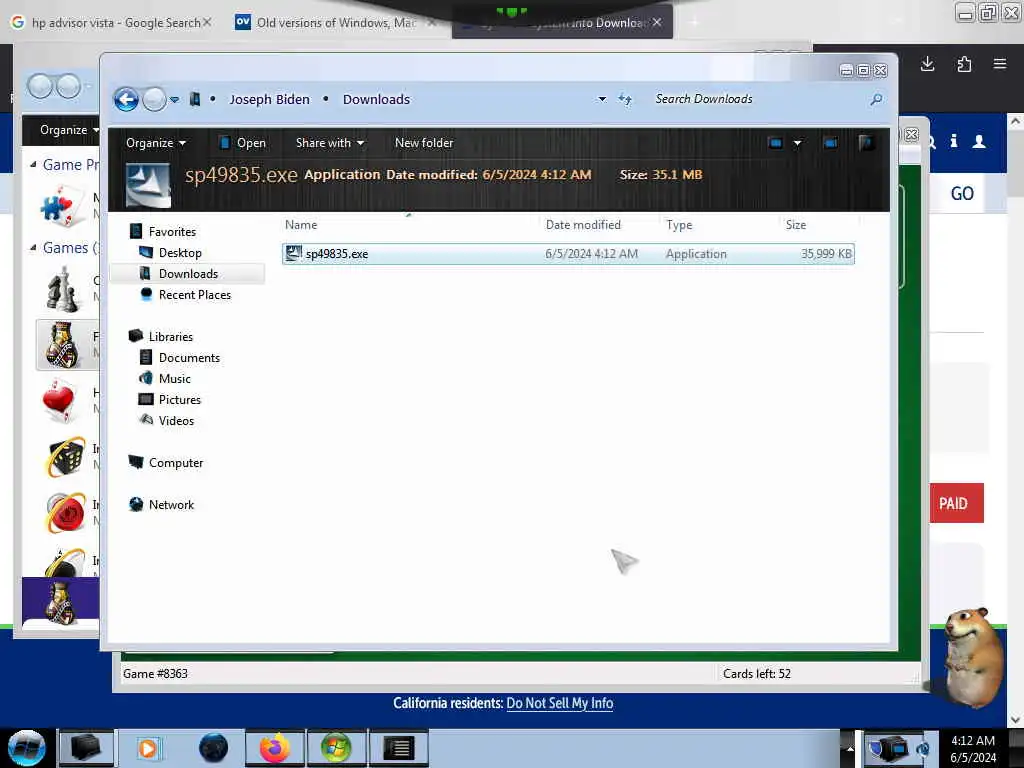
Task: Select Joseph Biden in the address path
Action: point(269,99)
